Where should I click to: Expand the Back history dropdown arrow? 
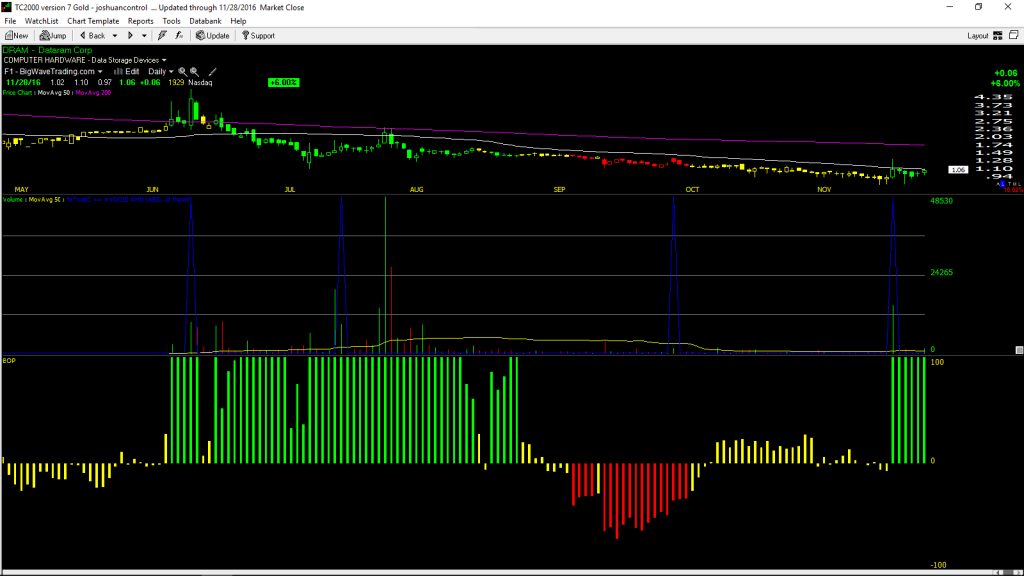point(115,36)
